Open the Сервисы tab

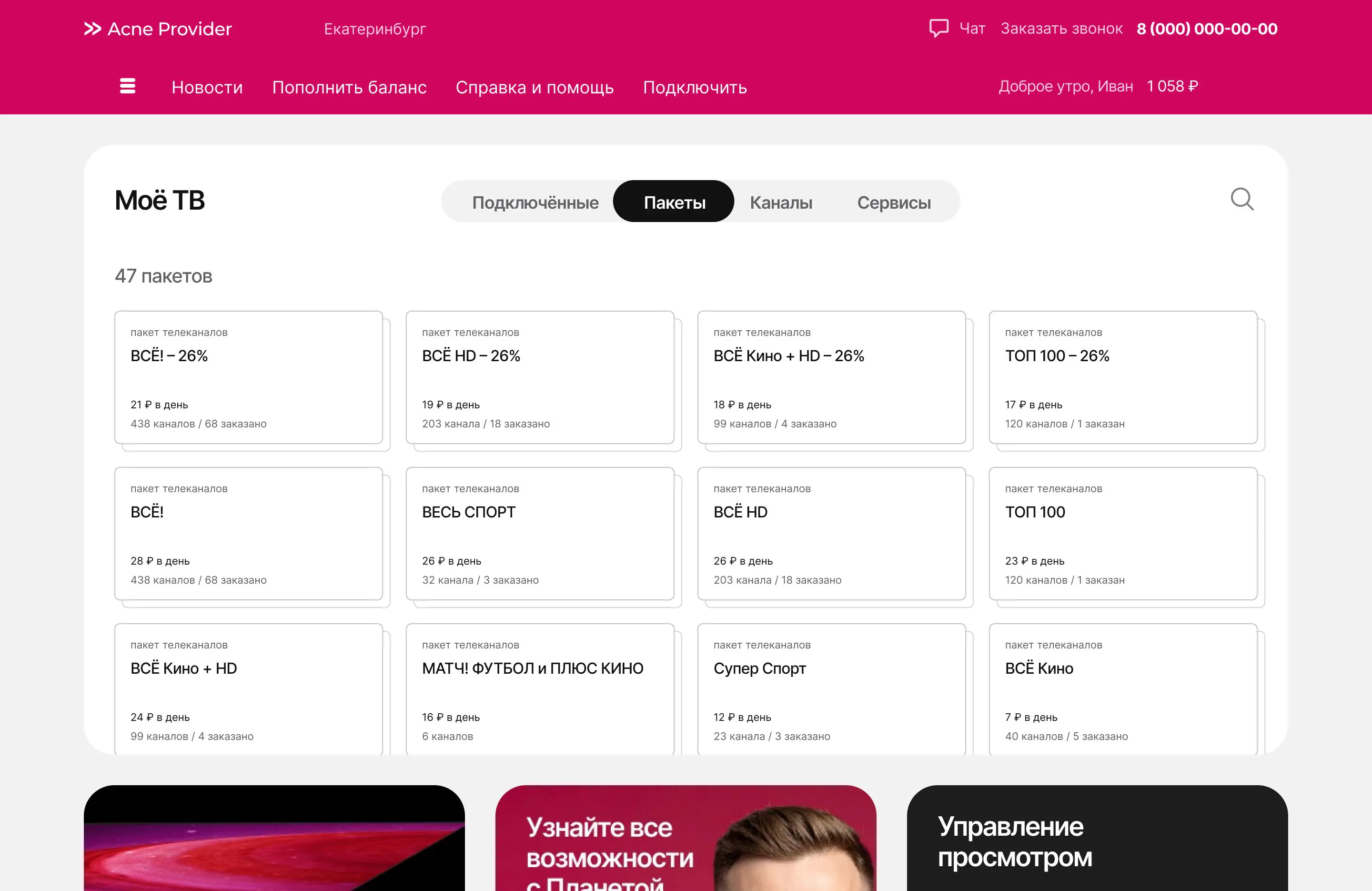[894, 202]
